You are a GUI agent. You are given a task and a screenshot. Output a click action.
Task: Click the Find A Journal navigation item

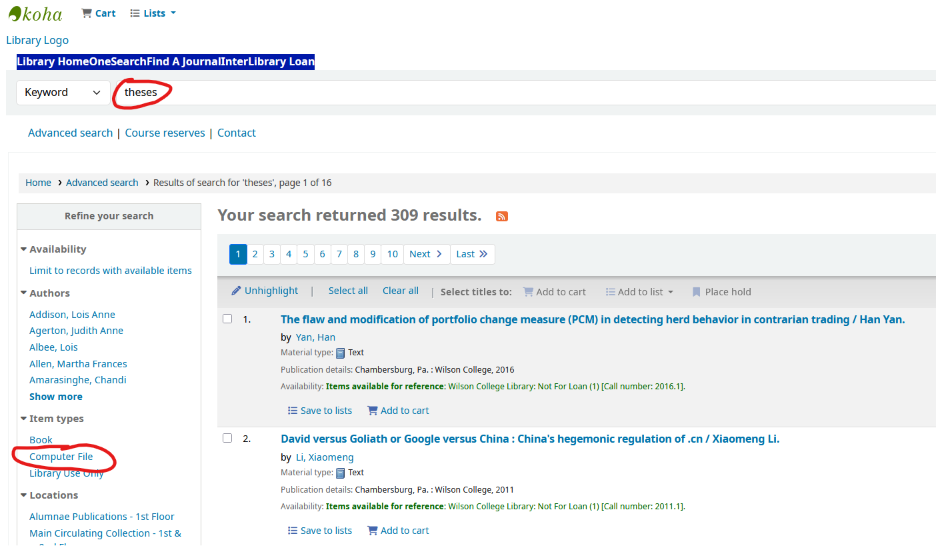pyautogui.click(x=183, y=61)
